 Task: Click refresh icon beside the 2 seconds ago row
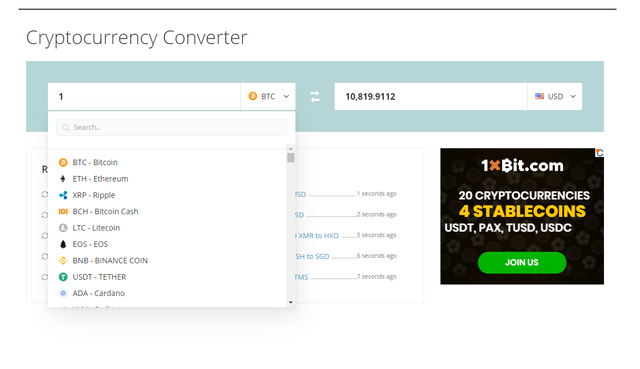click(x=45, y=215)
